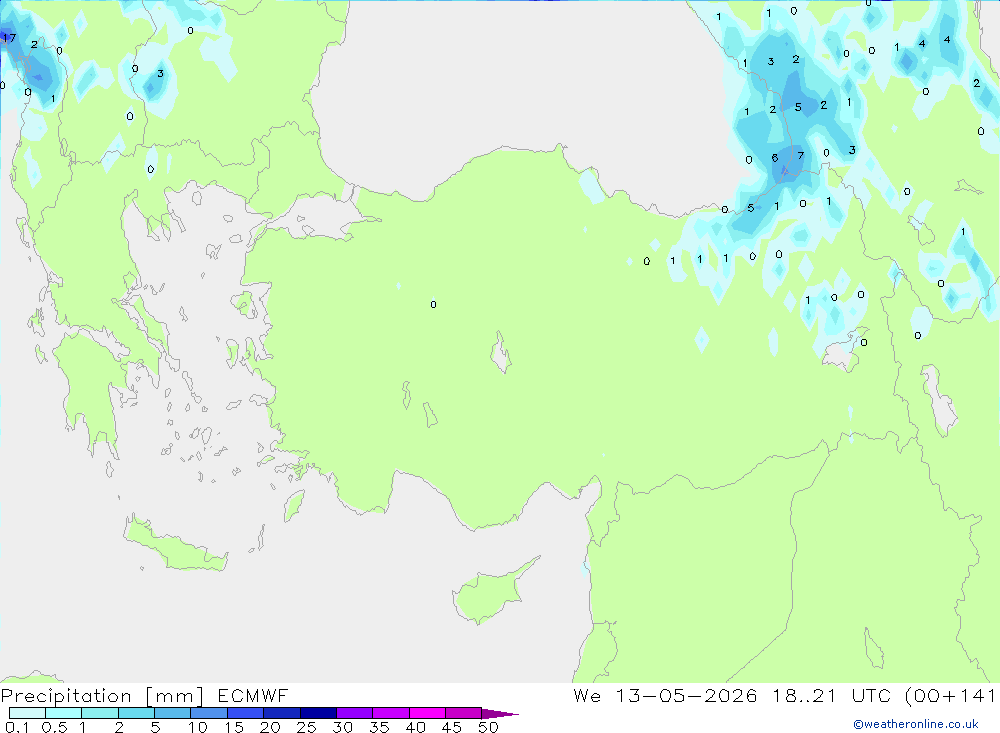Pick the 10–15 mm legend color box
Image resolution: width=1000 pixels, height=733 pixels.
(x=209, y=713)
